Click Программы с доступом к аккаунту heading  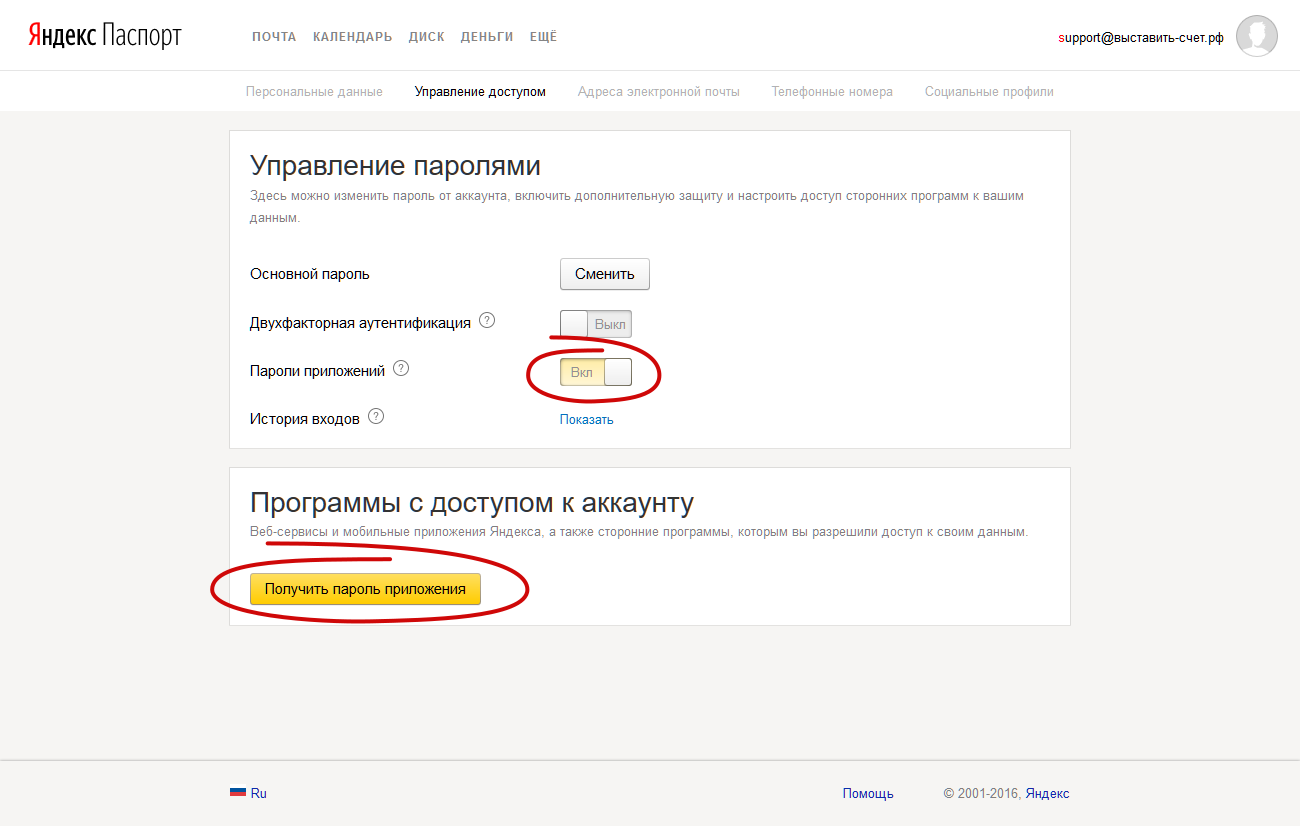click(472, 502)
